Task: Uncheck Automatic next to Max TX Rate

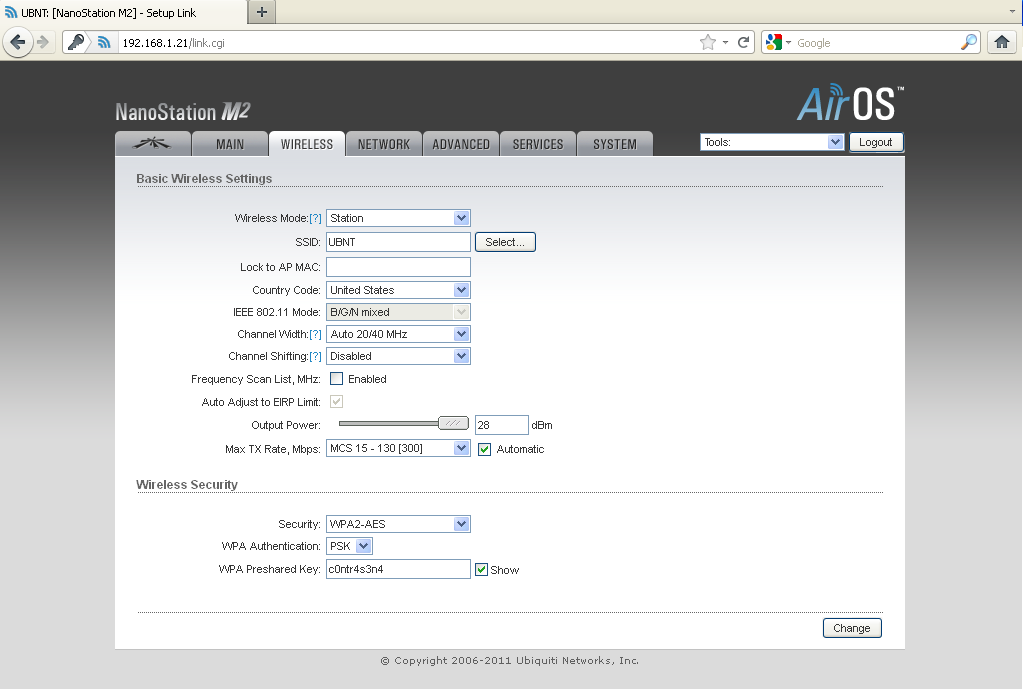Action: coord(484,449)
